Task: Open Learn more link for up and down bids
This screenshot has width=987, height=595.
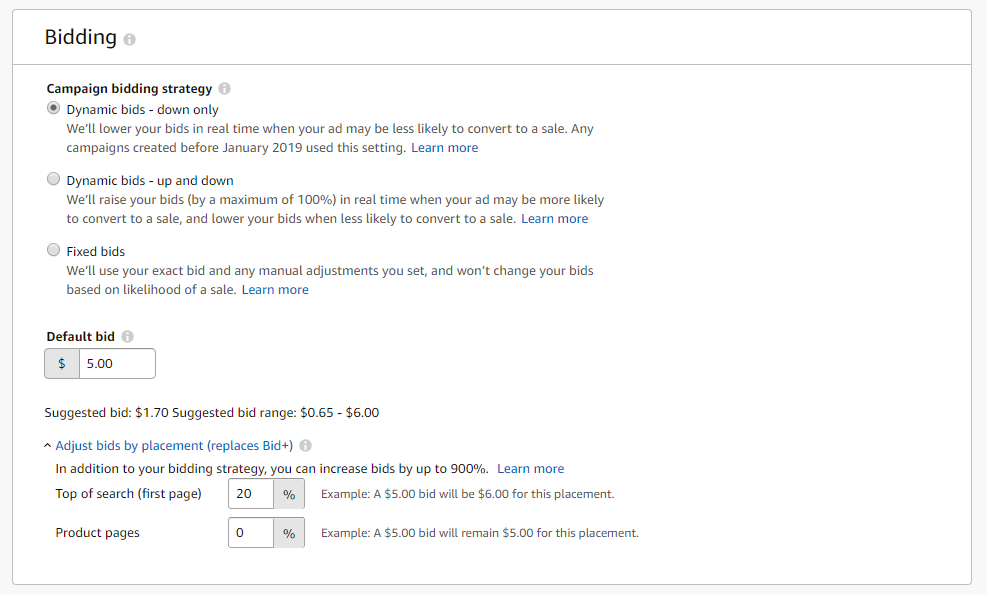Action: (555, 219)
